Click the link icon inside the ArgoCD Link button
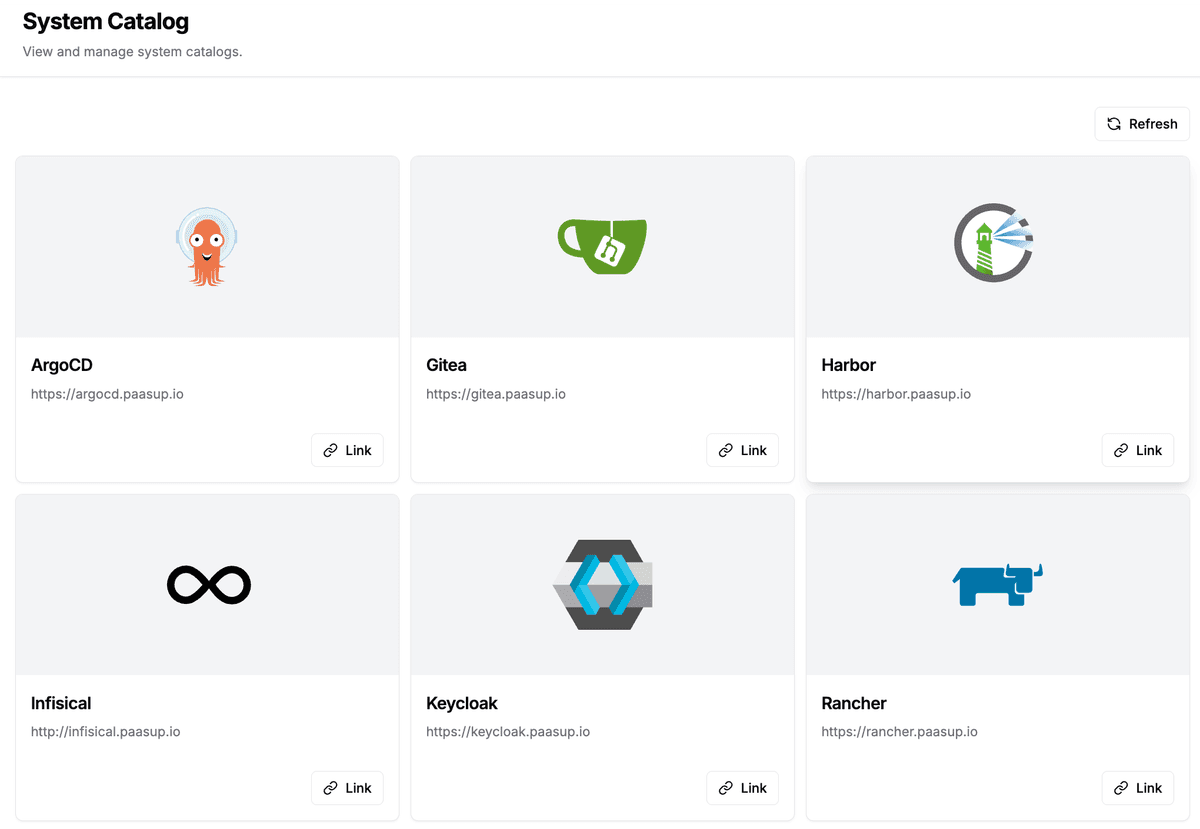 [330, 450]
